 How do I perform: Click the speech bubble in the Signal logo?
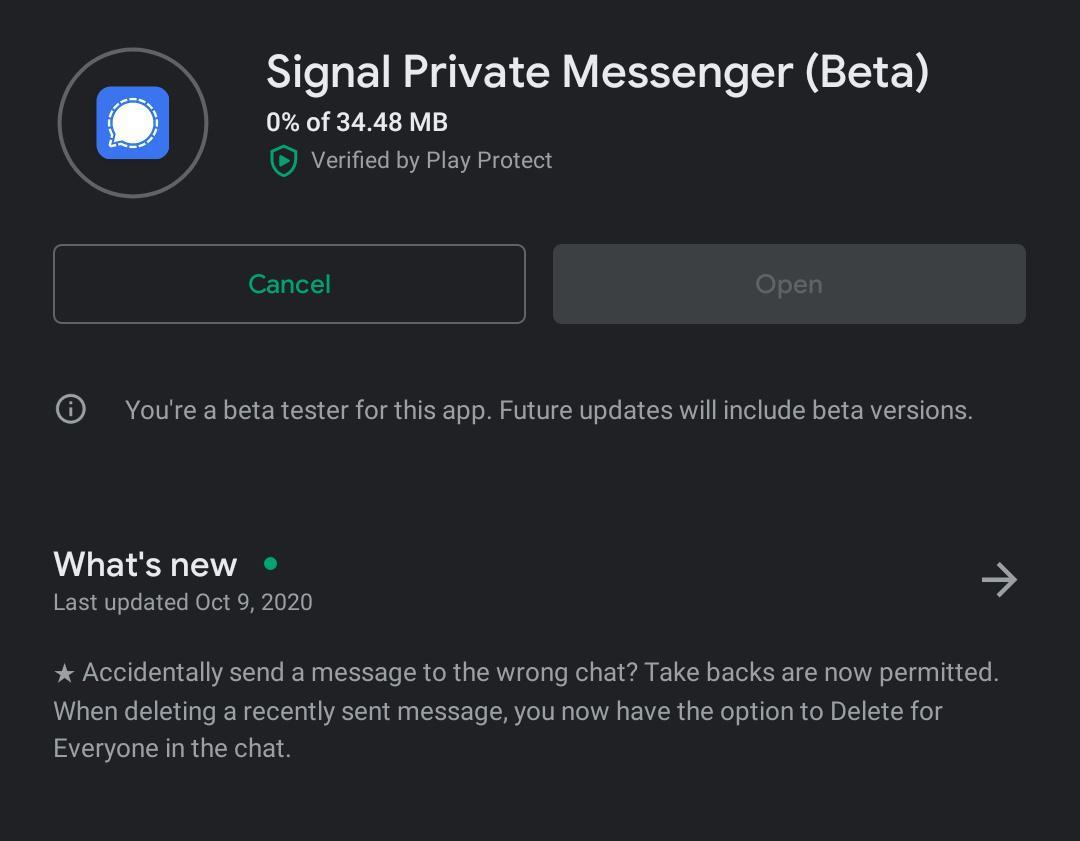pyautogui.click(x=133, y=122)
